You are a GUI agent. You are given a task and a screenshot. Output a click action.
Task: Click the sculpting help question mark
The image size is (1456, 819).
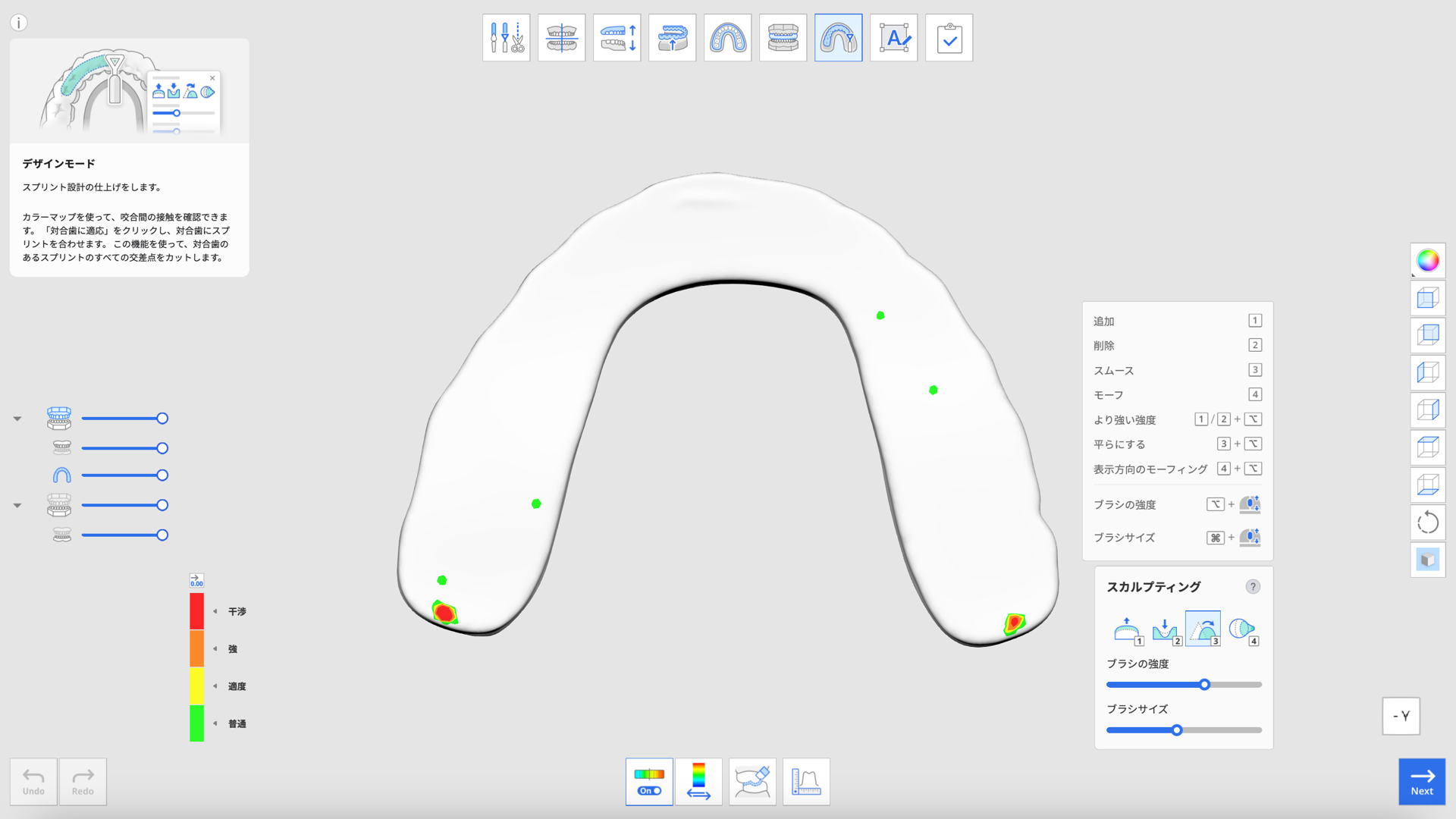1253,586
